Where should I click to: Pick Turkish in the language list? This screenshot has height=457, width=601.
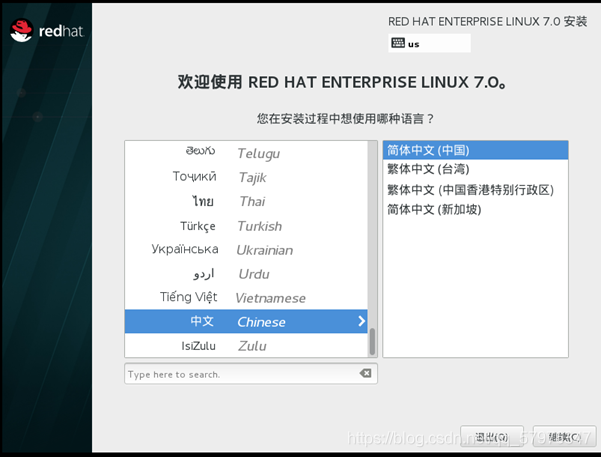[246, 225]
